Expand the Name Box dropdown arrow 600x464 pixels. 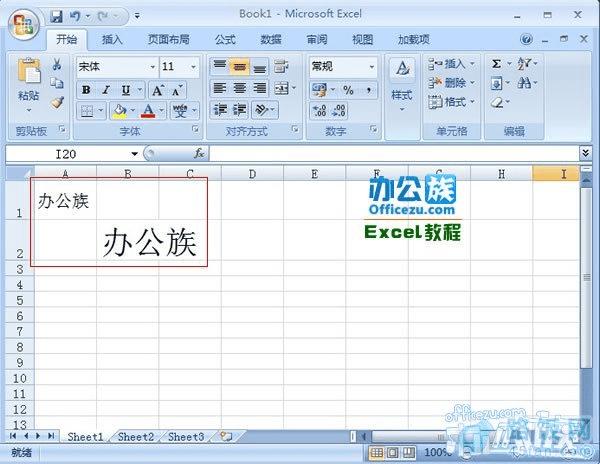point(134,154)
